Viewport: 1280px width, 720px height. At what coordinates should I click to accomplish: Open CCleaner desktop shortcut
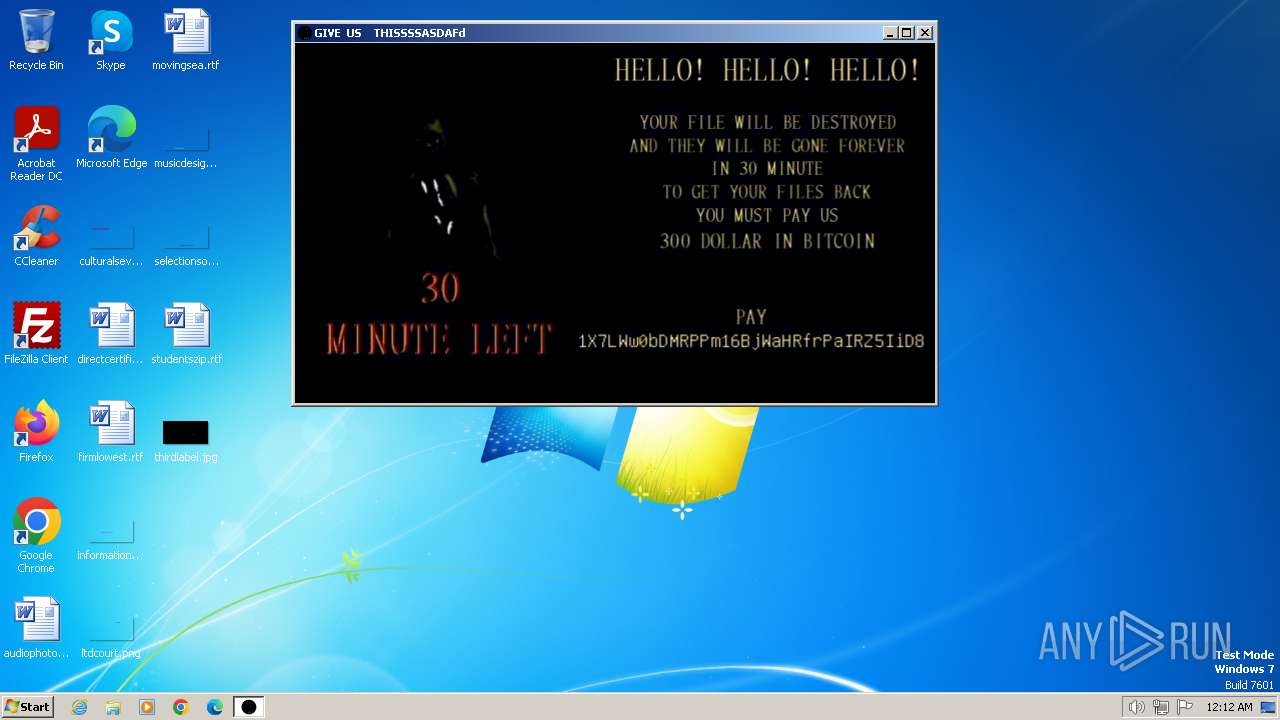(36, 236)
